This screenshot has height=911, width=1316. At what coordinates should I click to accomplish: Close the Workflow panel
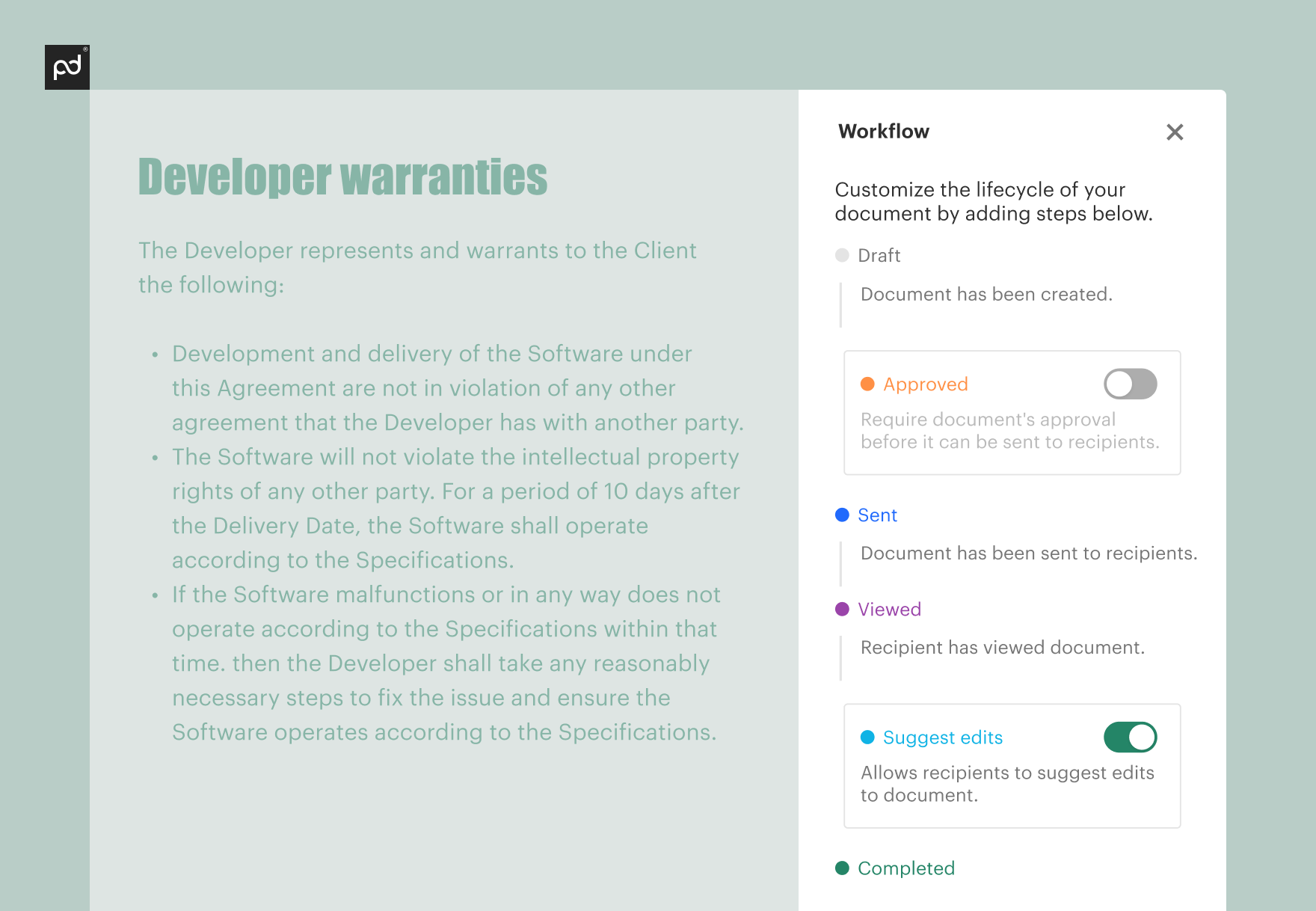tap(1175, 132)
